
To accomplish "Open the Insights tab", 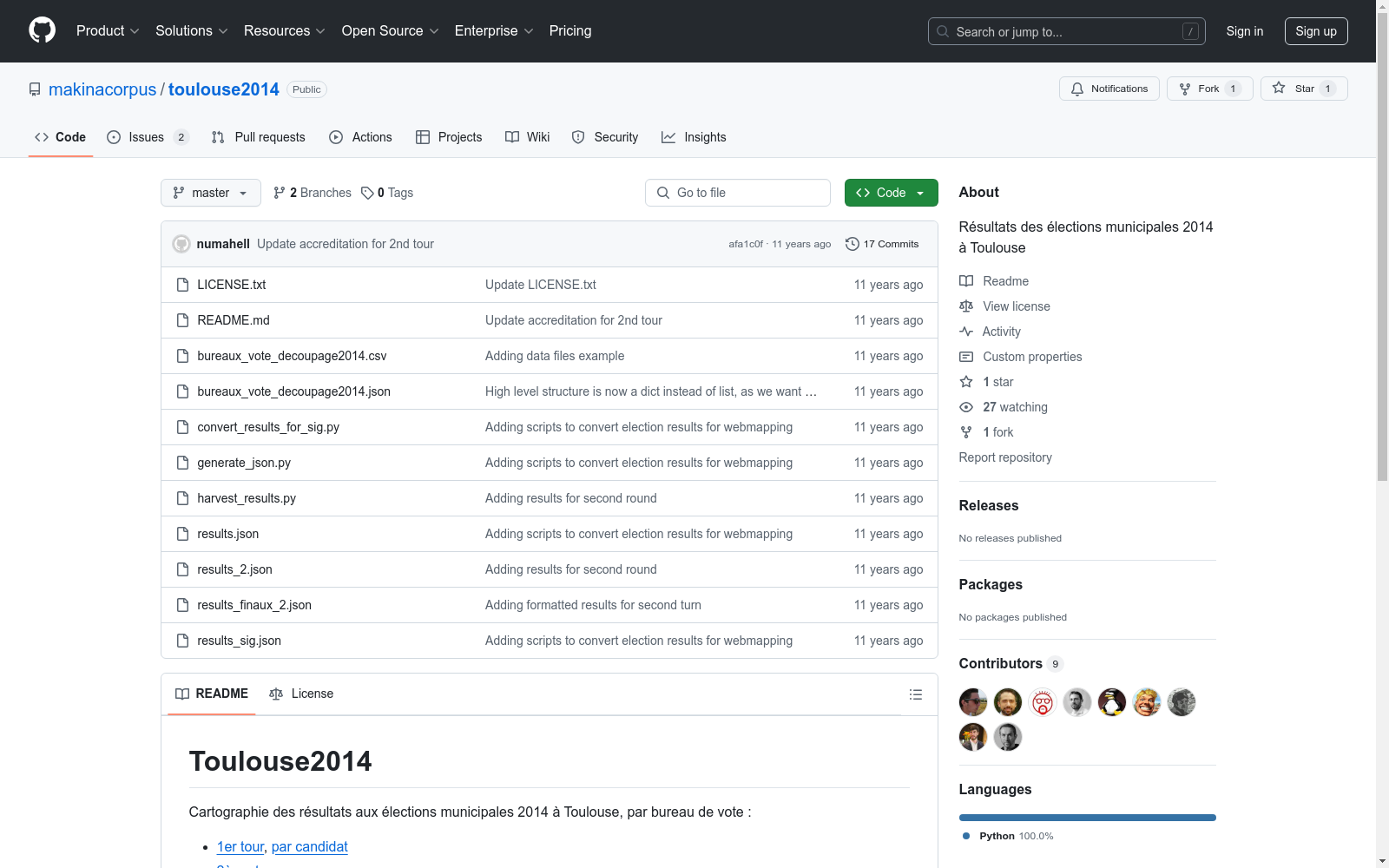I will [694, 137].
